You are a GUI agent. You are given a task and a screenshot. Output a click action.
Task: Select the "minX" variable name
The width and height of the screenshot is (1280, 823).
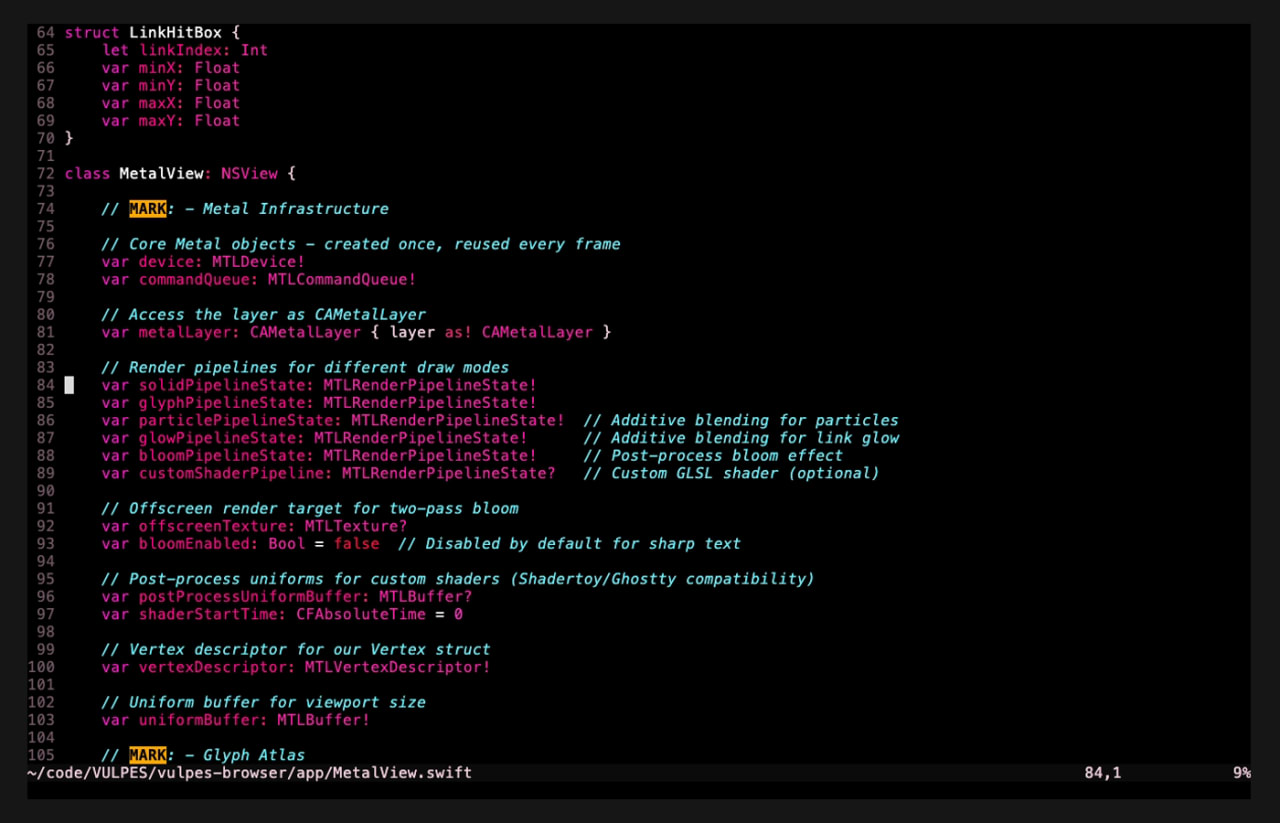157,68
